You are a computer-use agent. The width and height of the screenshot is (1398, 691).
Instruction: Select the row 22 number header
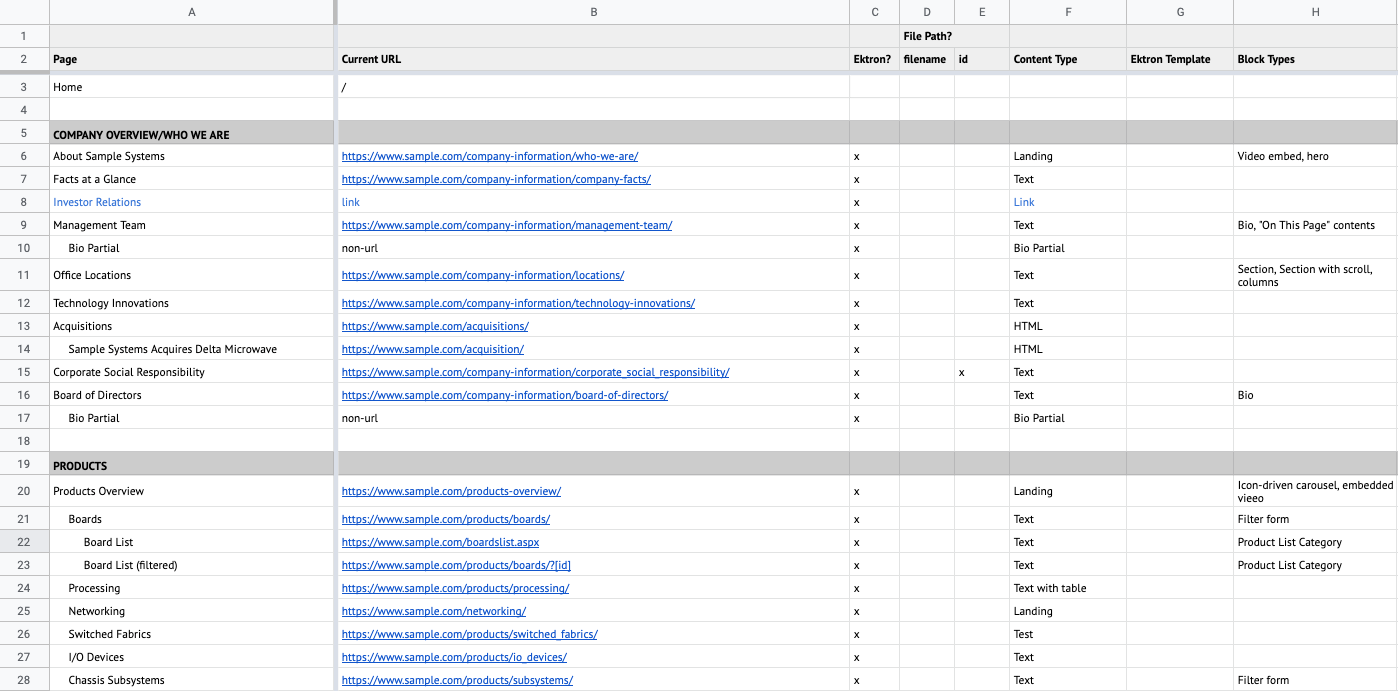point(24,542)
